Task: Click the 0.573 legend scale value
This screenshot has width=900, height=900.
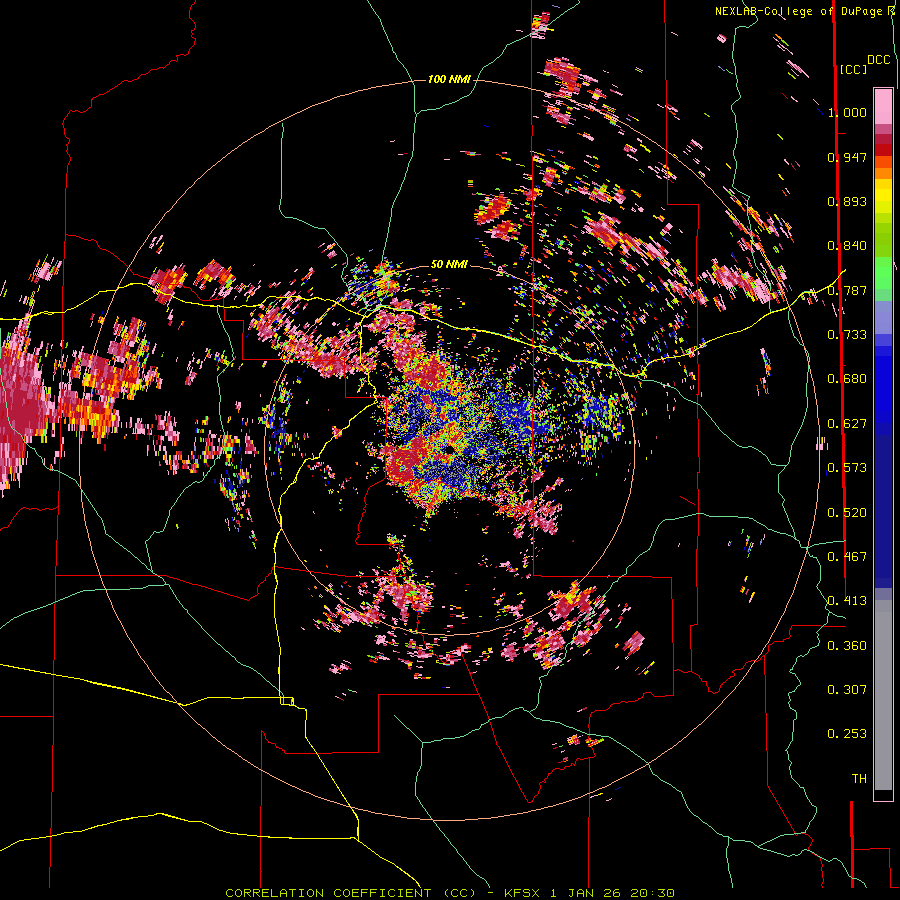Action: click(x=847, y=467)
